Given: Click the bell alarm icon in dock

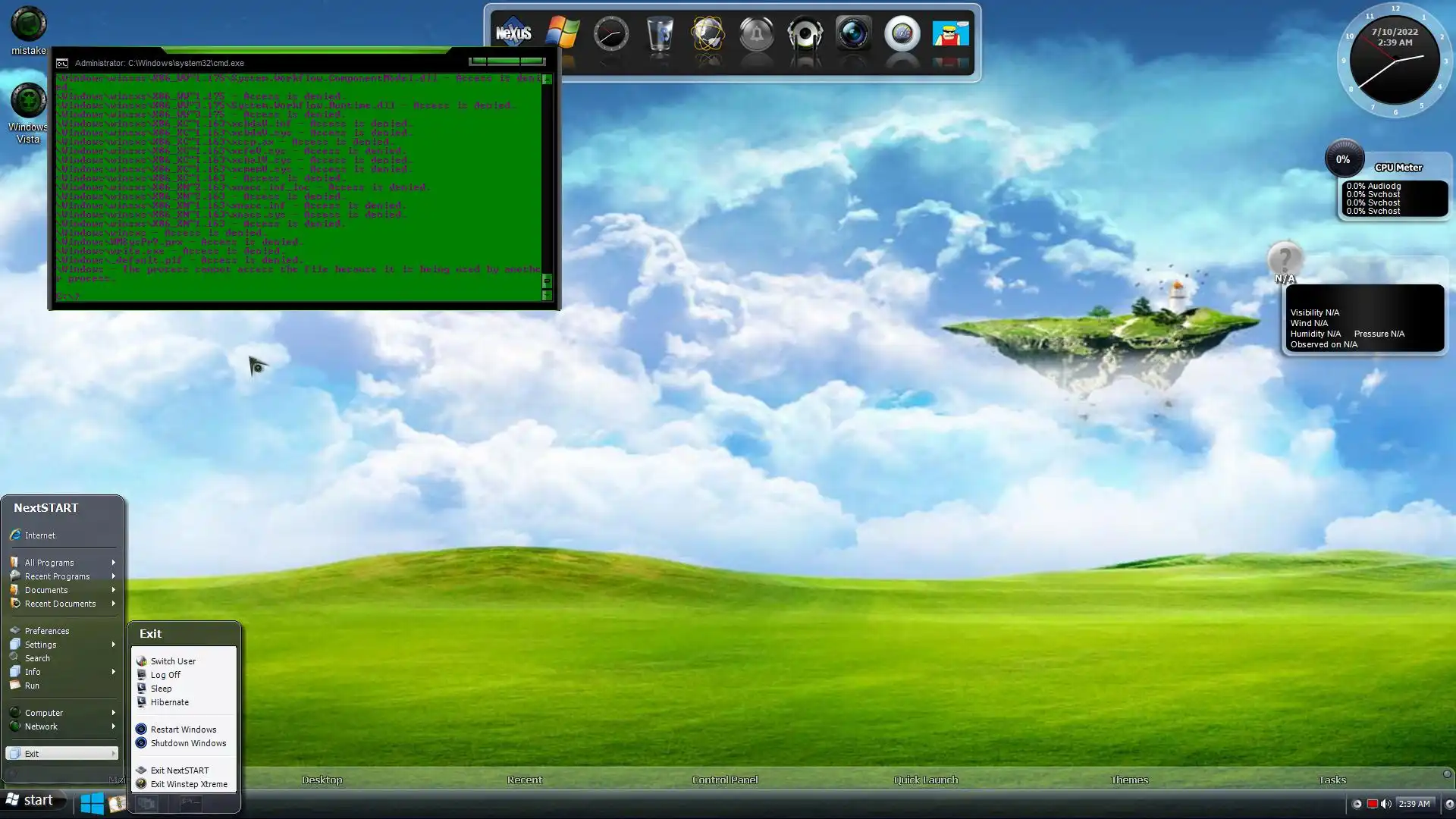Looking at the screenshot, I should pyautogui.click(x=756, y=34).
